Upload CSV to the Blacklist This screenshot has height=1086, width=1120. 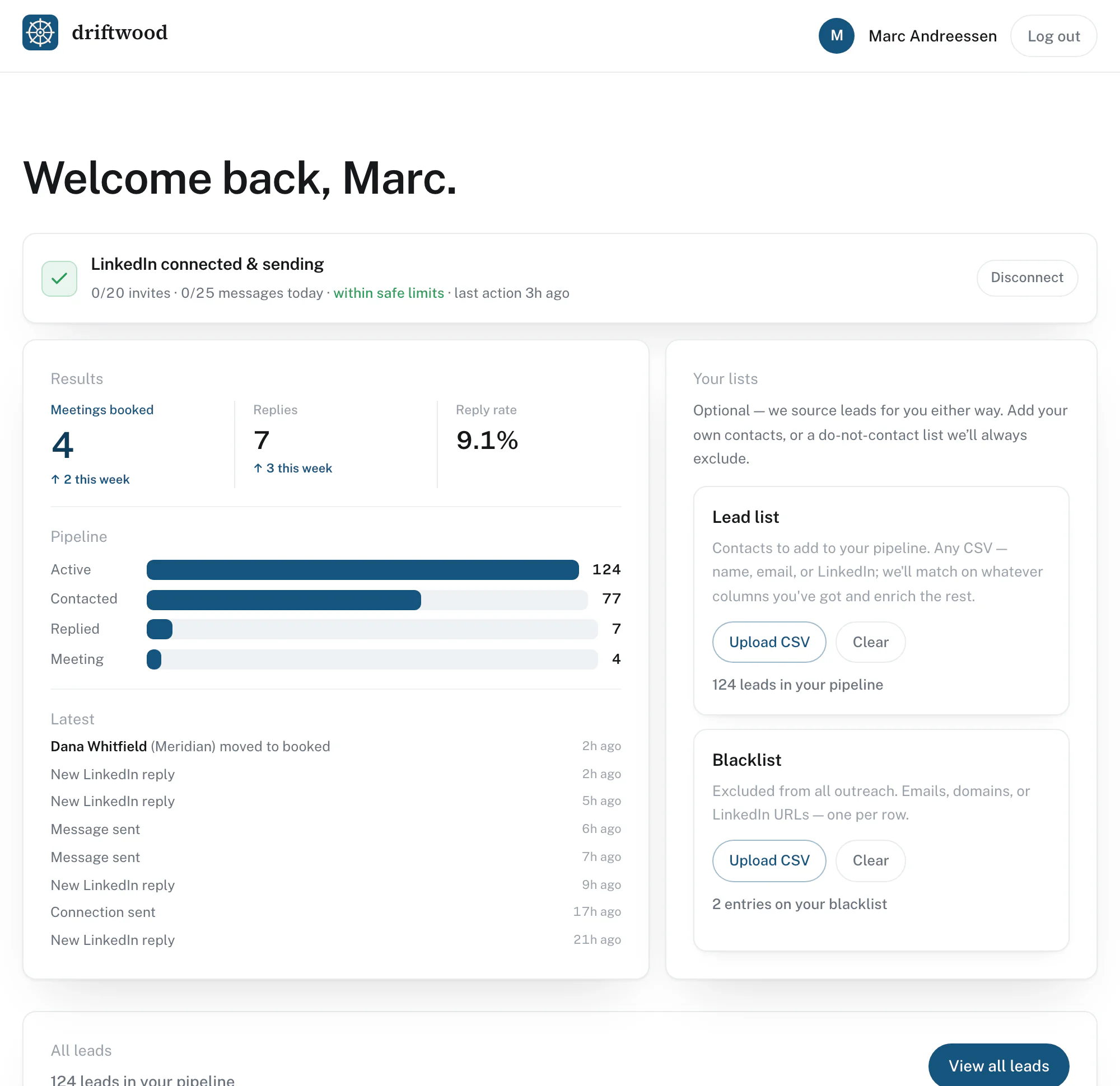click(768, 860)
